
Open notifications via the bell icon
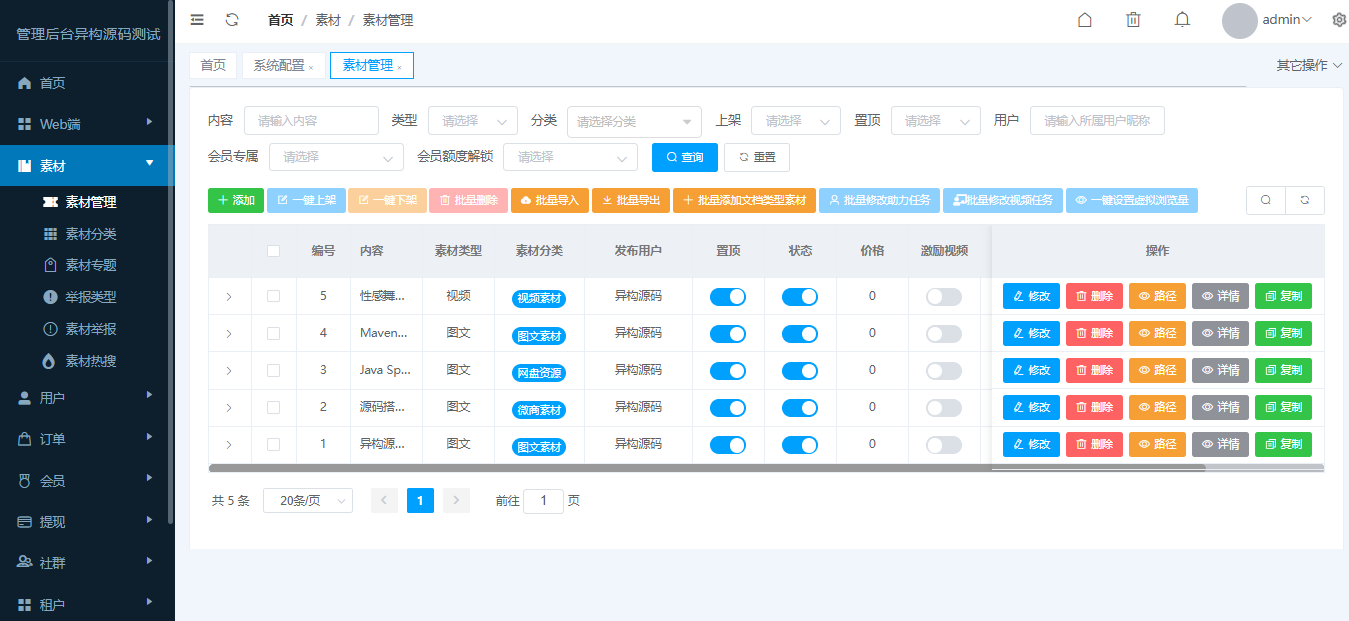pyautogui.click(x=1181, y=19)
